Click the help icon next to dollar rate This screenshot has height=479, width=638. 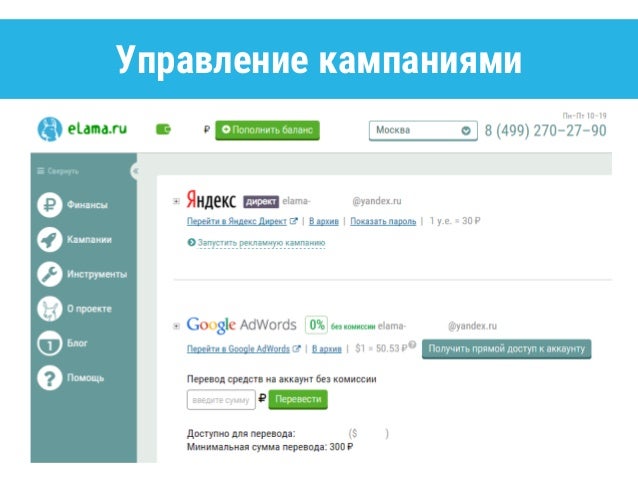coord(412,345)
